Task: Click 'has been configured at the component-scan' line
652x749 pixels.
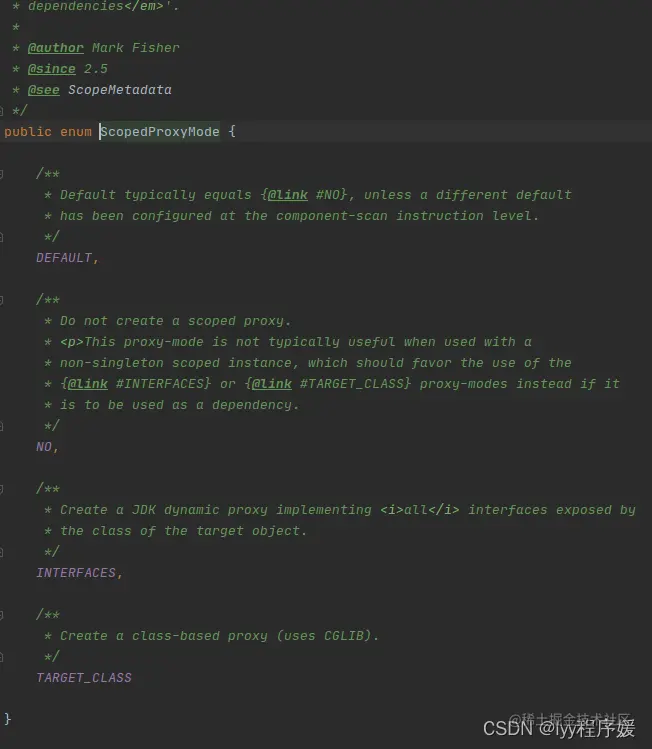Action: (x=299, y=216)
